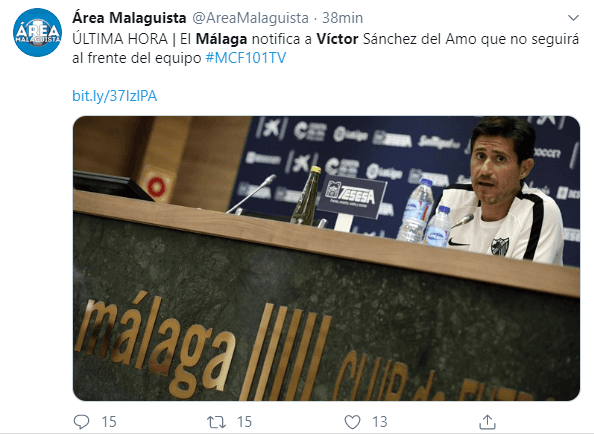The width and height of the screenshot is (594, 435).
Task: Open the press conference photo
Action: pos(326,258)
